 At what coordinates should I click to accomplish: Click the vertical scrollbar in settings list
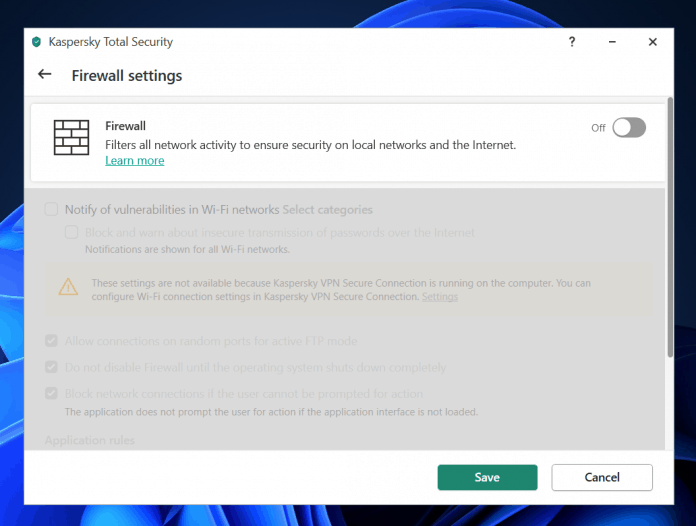coord(669,270)
